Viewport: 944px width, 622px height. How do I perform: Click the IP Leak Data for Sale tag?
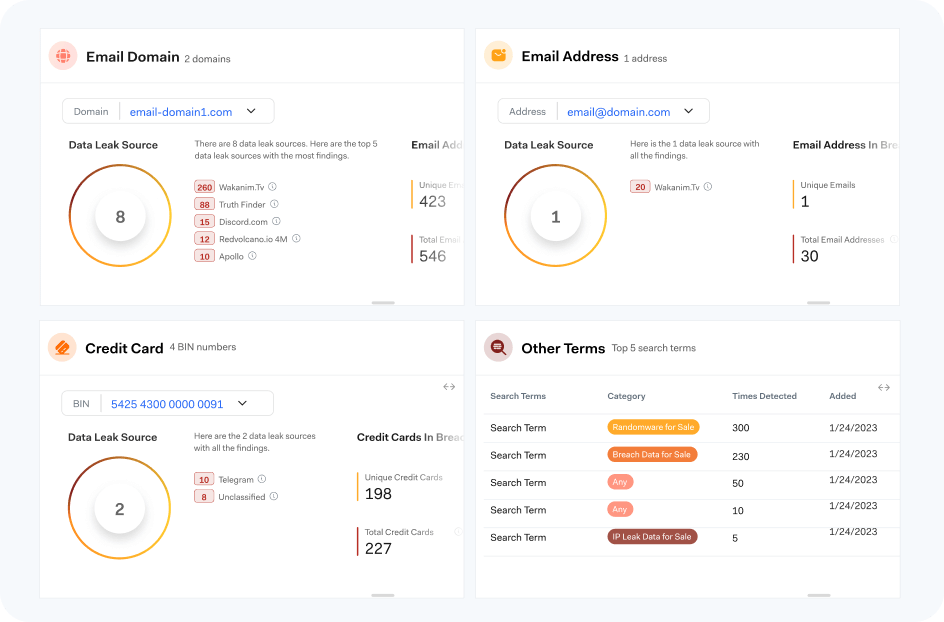[652, 536]
